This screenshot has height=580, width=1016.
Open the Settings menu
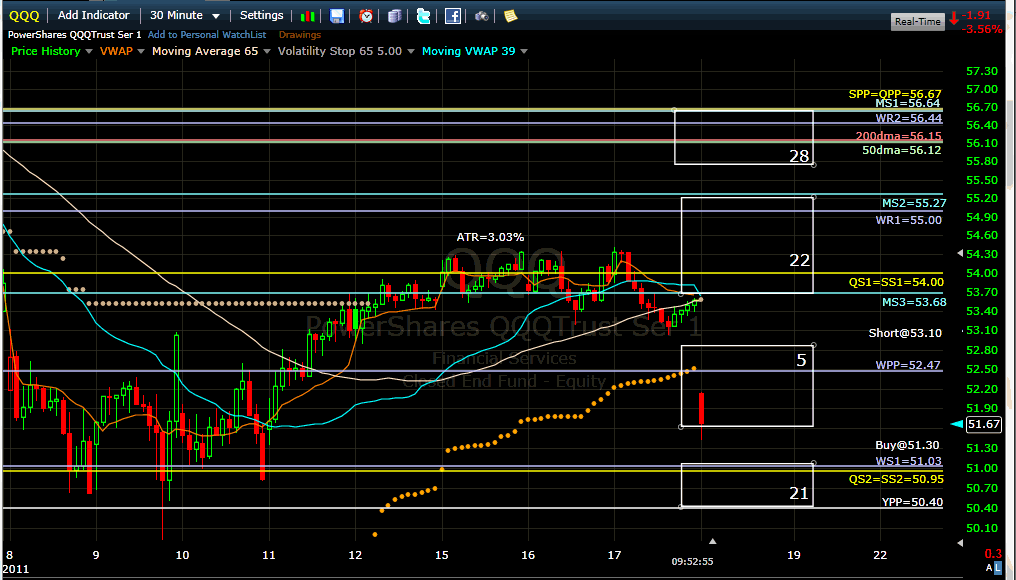(261, 15)
